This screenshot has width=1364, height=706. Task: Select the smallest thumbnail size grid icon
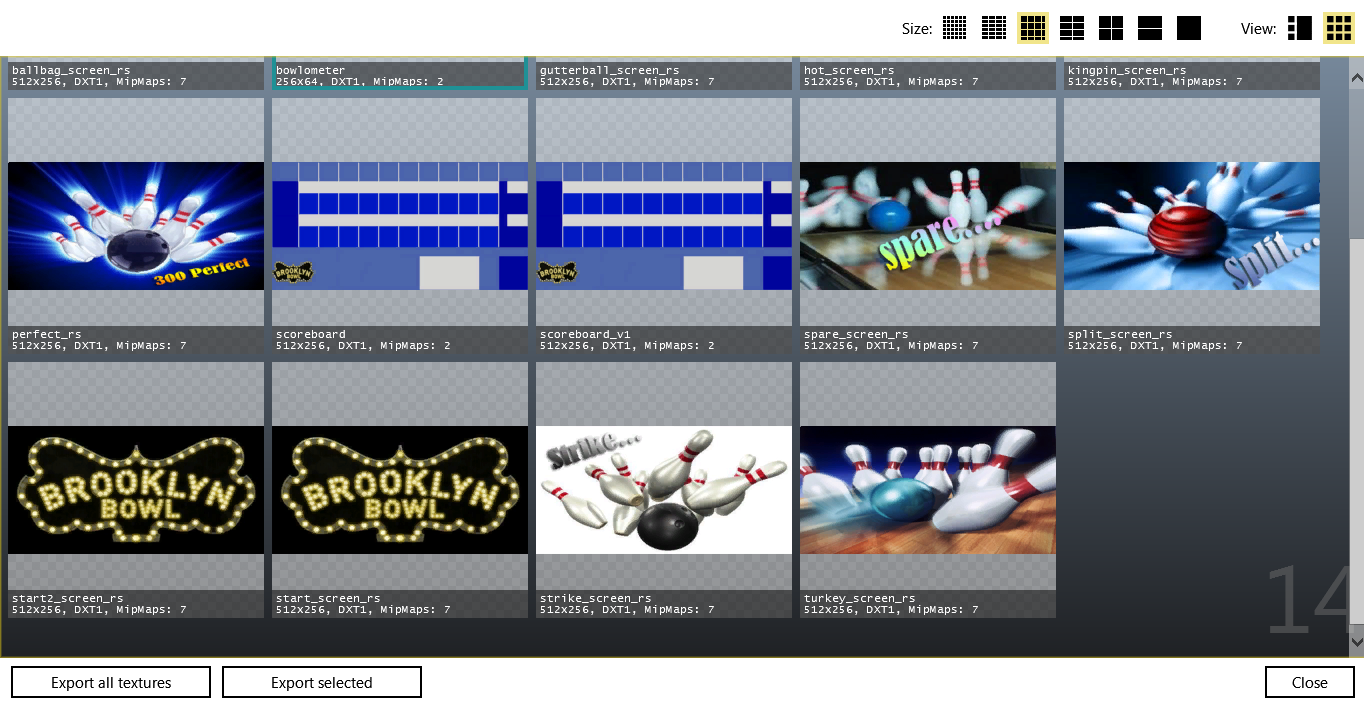coord(955,28)
